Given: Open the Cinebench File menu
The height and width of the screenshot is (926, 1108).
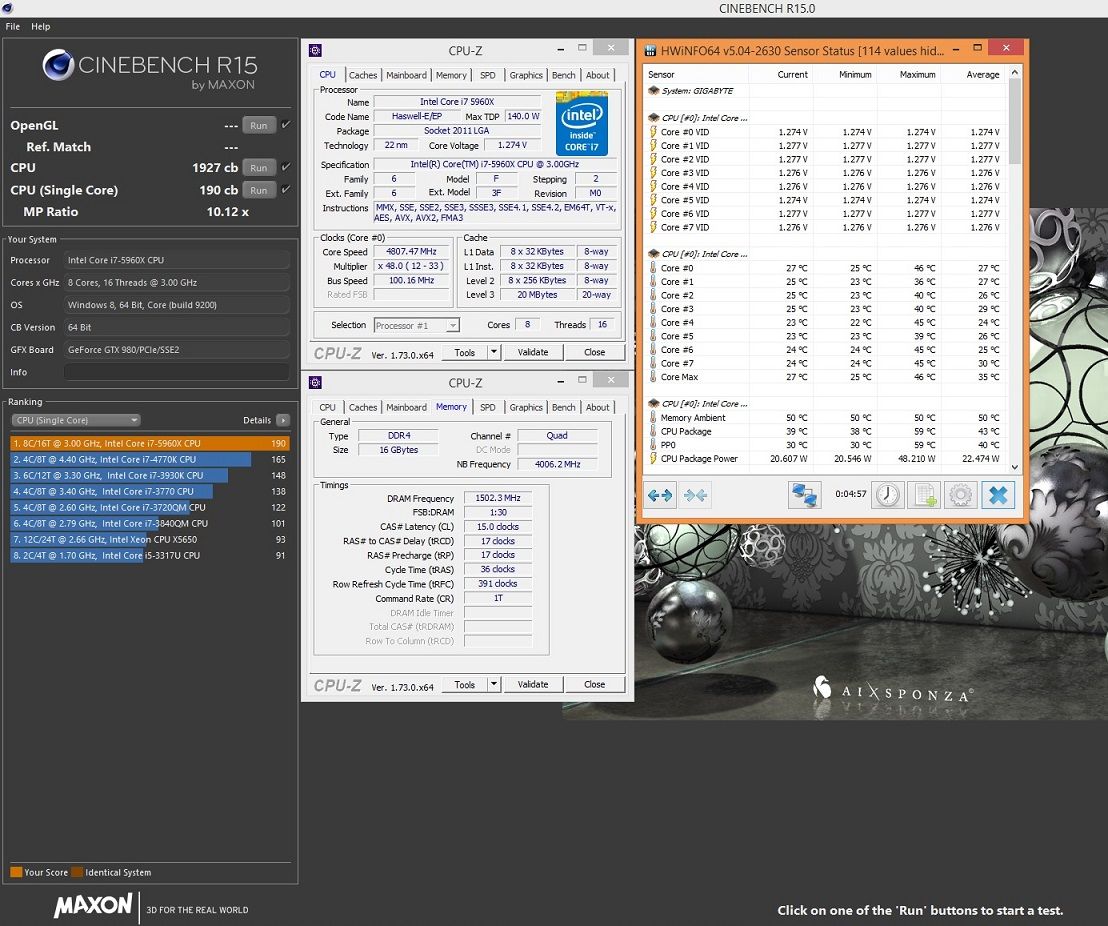Looking at the screenshot, I should tap(13, 26).
